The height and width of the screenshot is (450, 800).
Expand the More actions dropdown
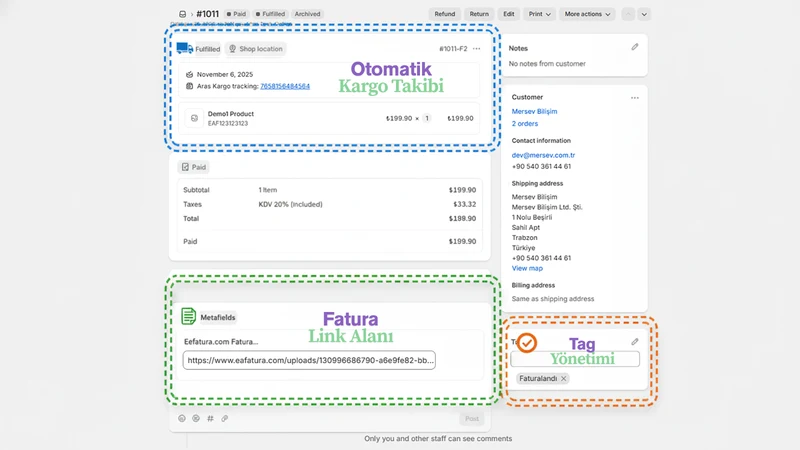click(587, 14)
